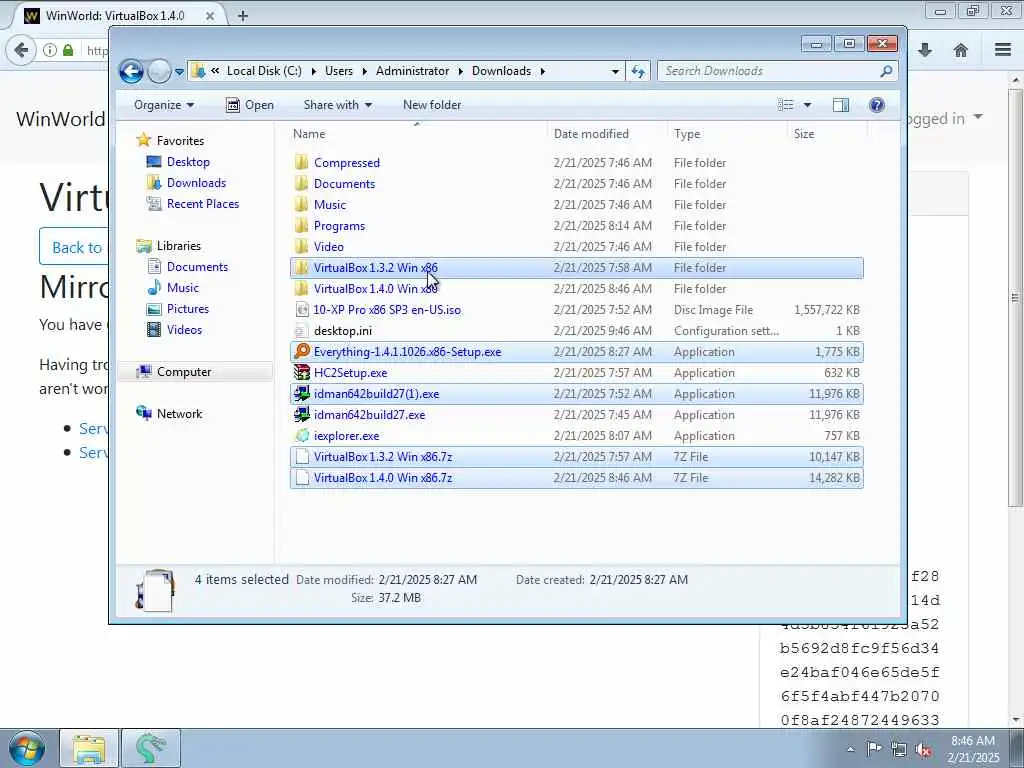Sort by Date modified column header

(591, 134)
